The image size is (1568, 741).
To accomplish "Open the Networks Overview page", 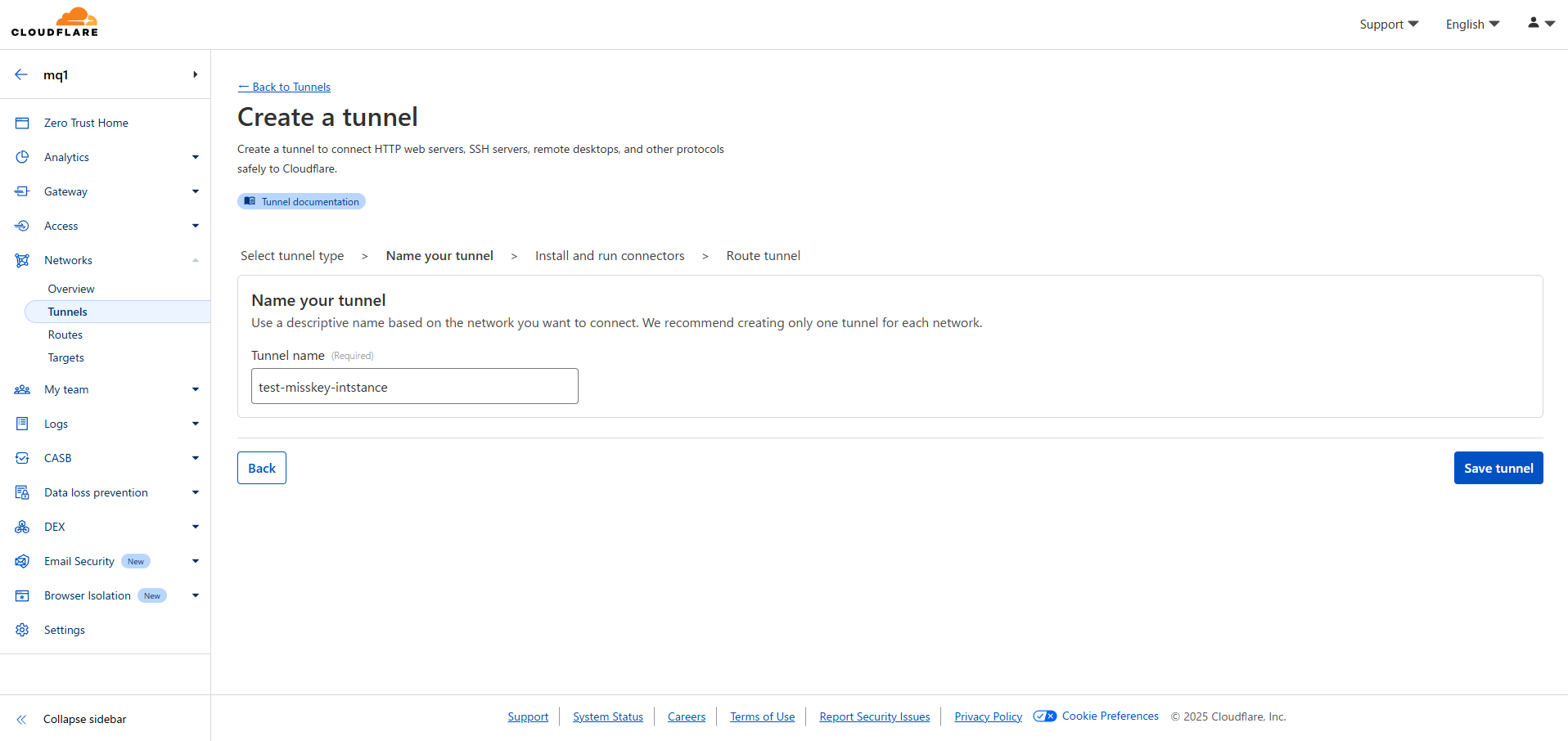I will click(x=71, y=289).
